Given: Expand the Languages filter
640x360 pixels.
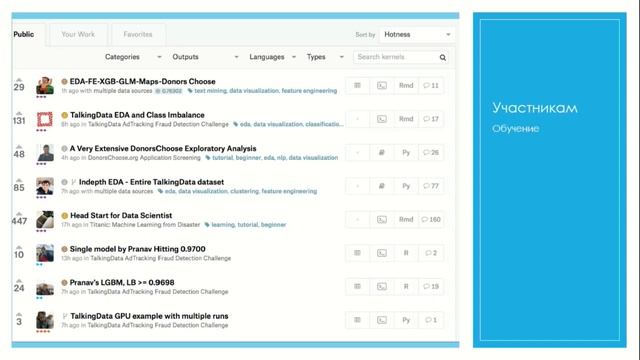Looking at the screenshot, I should pos(272,57).
